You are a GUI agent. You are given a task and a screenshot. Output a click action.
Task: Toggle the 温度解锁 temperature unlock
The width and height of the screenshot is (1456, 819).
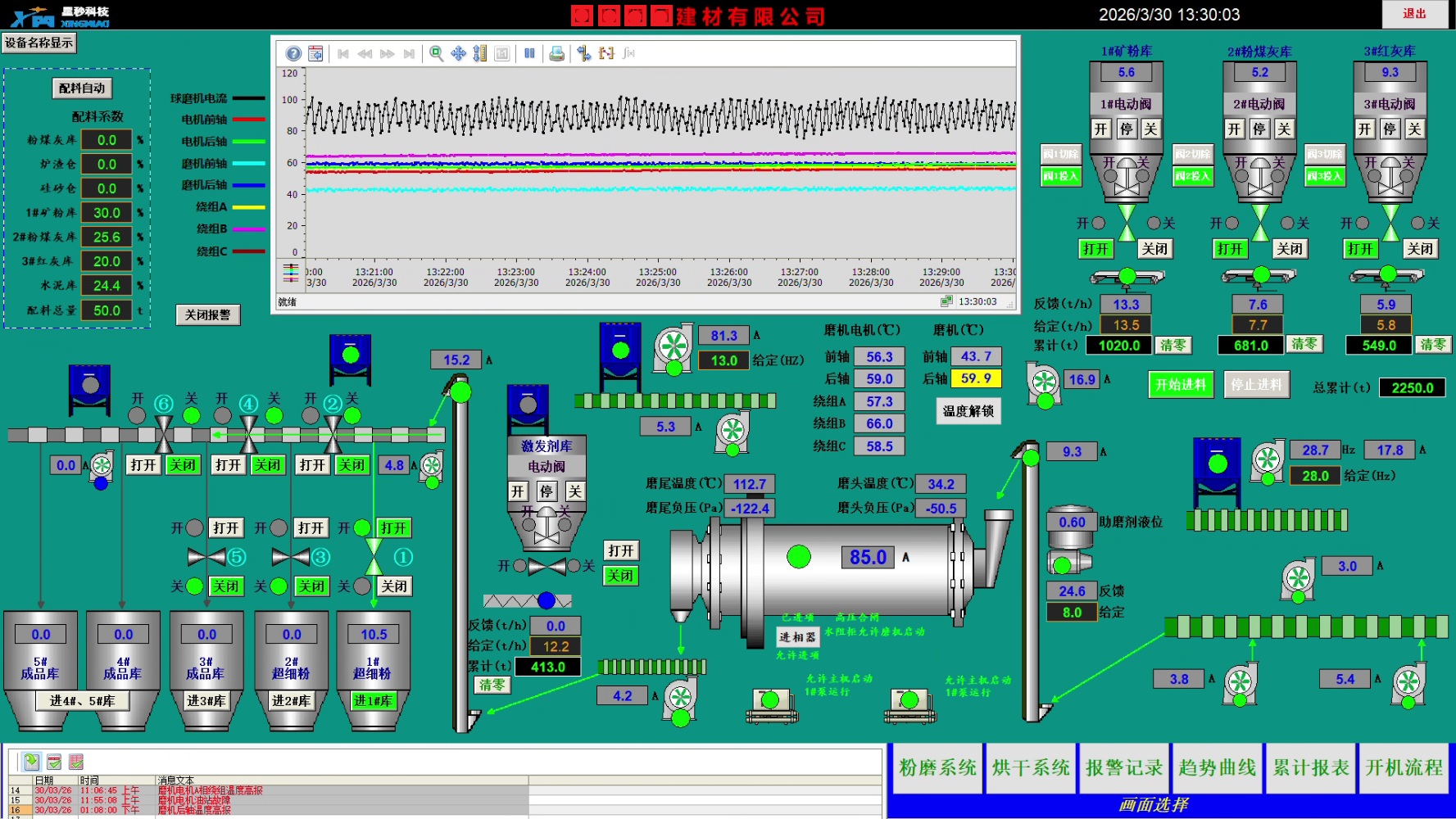pyautogui.click(x=968, y=411)
